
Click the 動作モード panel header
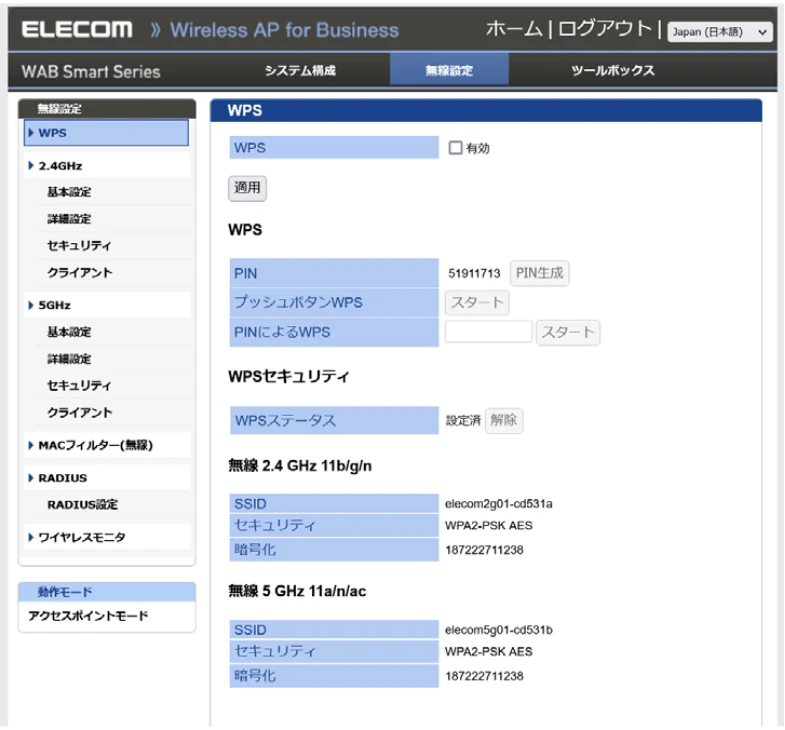(x=107, y=592)
